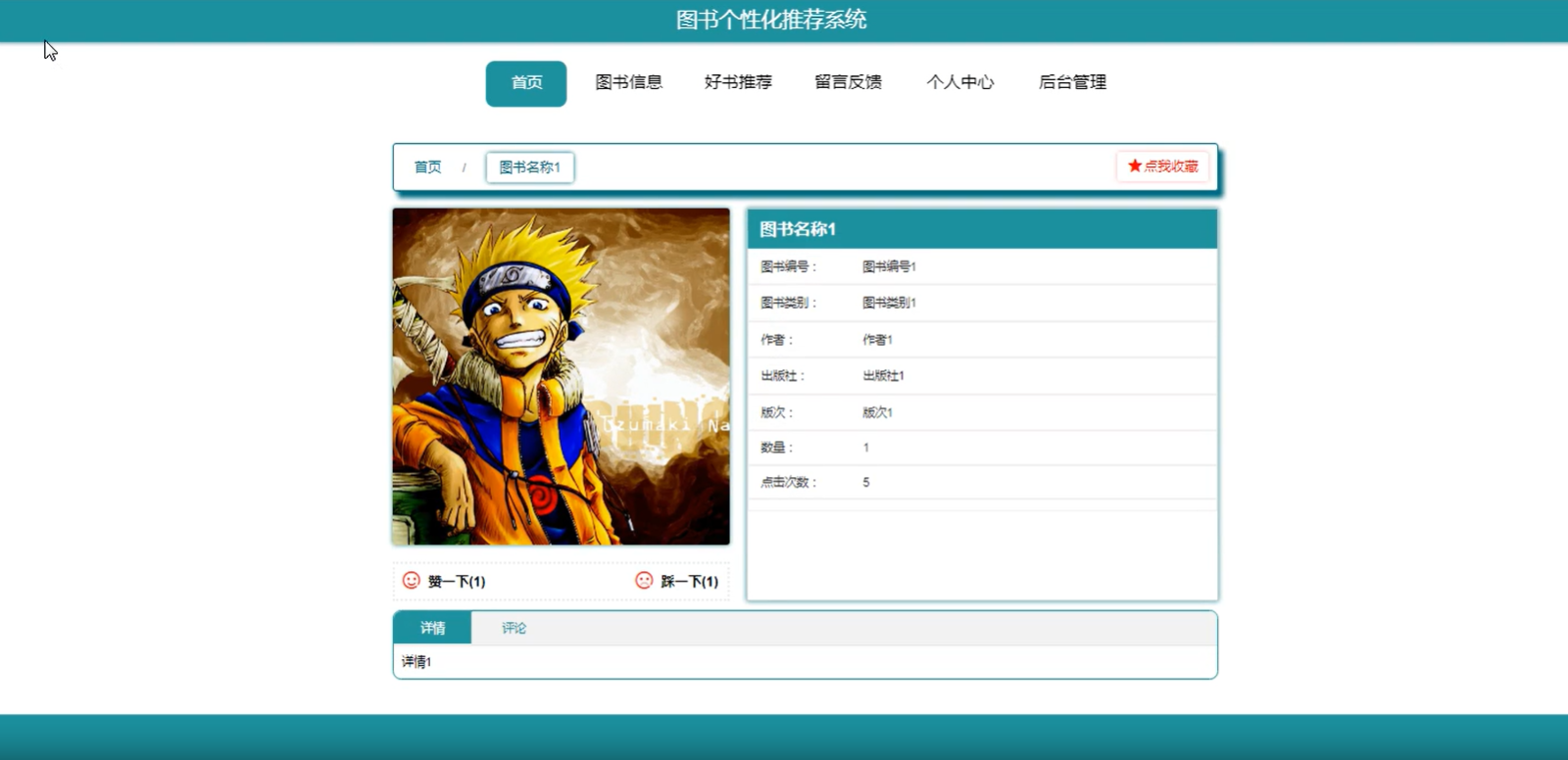Open 留言反馈 page
The height and width of the screenshot is (760, 1568).
(849, 82)
